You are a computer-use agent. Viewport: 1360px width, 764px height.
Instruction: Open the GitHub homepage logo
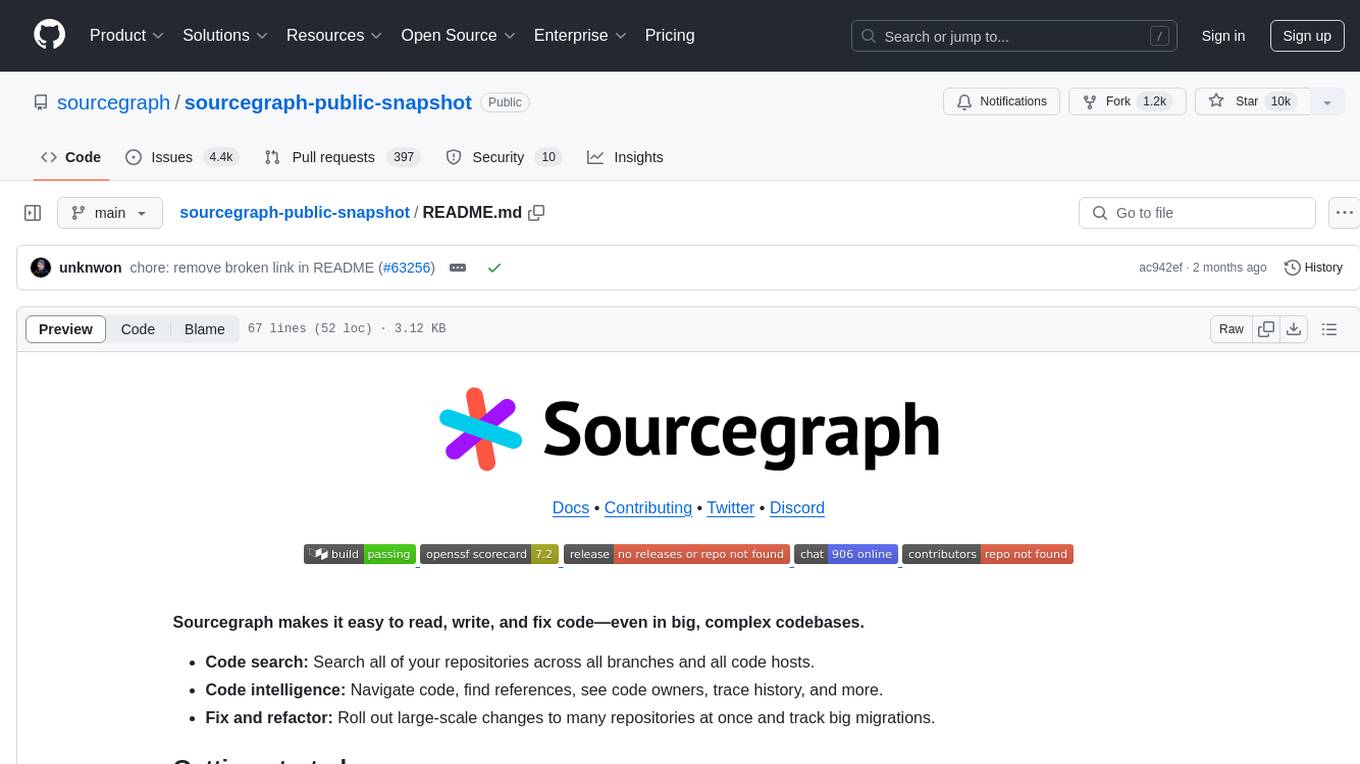[x=50, y=35]
